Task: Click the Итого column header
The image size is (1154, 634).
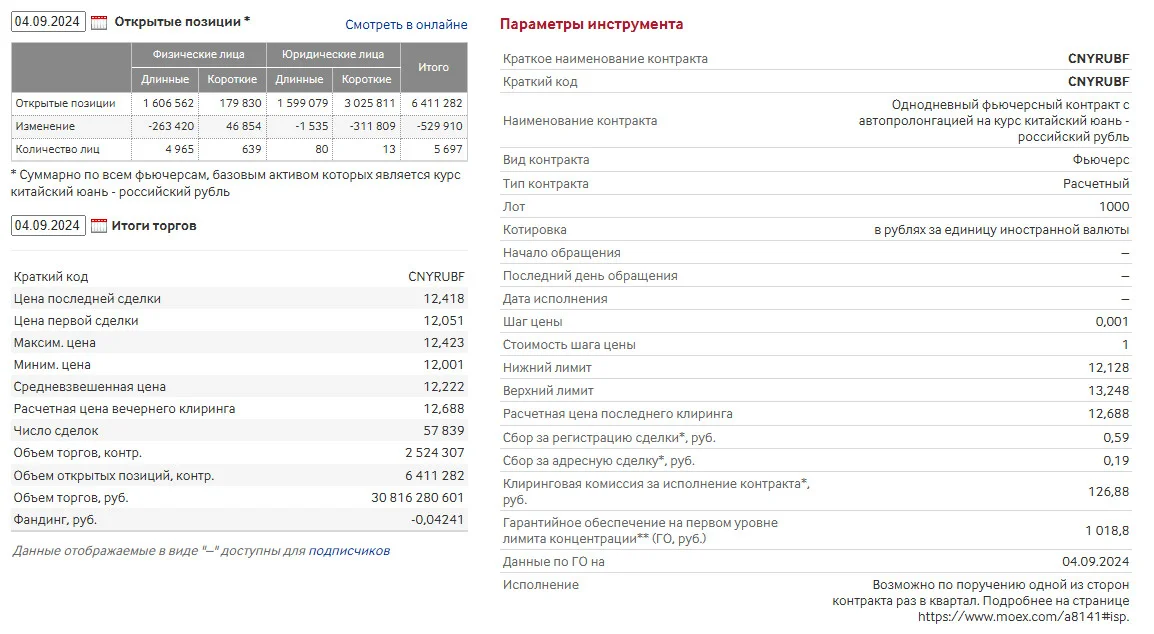Action: (x=433, y=67)
